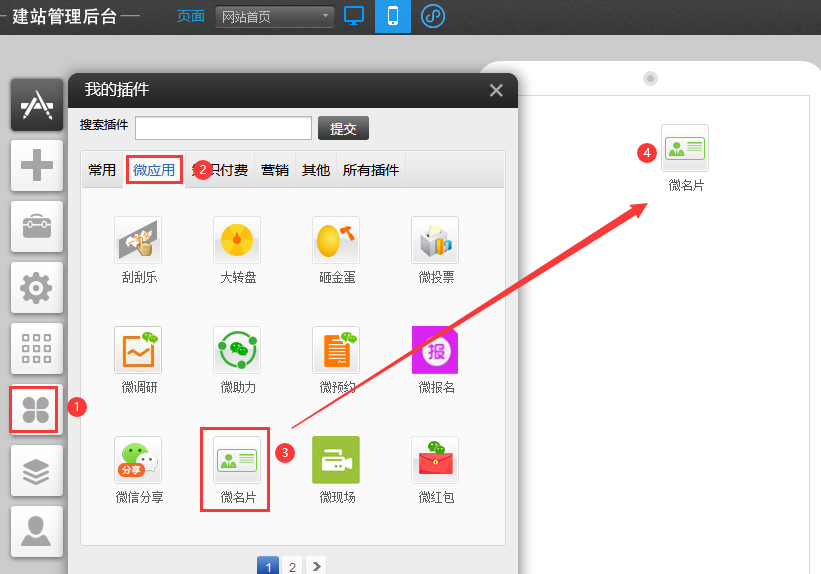The width and height of the screenshot is (821, 574).
Task: Go to page 2 of plugins
Action: [292, 566]
